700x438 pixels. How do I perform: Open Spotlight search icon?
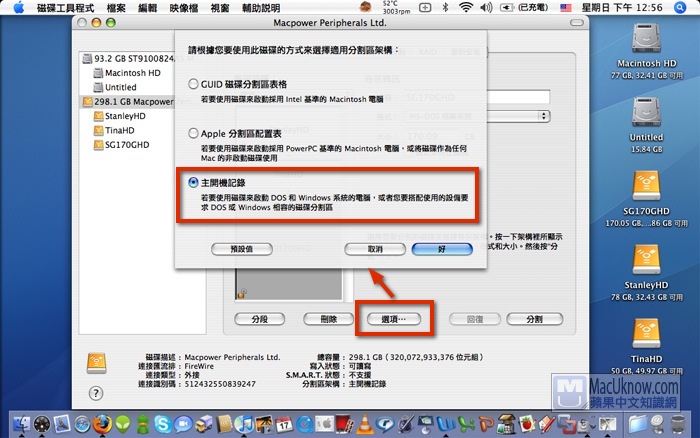point(680,8)
